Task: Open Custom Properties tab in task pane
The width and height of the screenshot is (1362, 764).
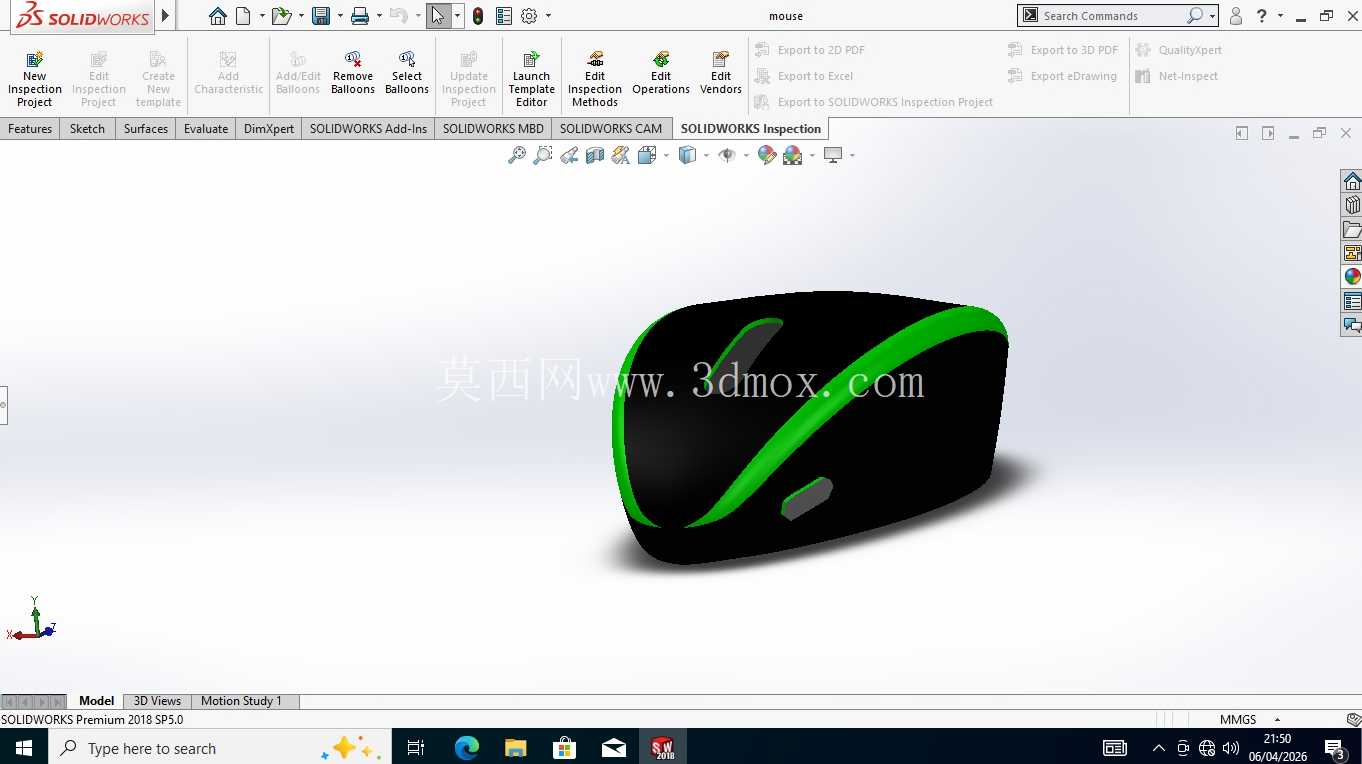Action: point(1352,301)
